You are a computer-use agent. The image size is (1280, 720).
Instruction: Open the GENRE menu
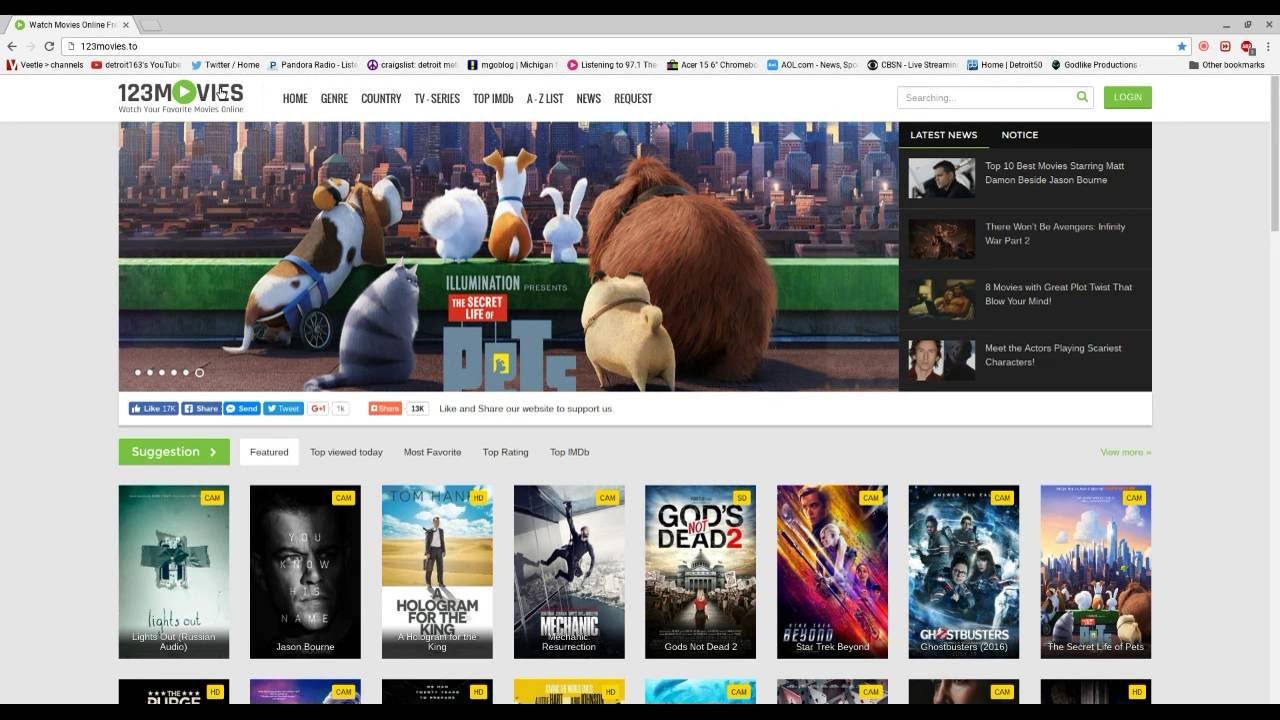334,98
